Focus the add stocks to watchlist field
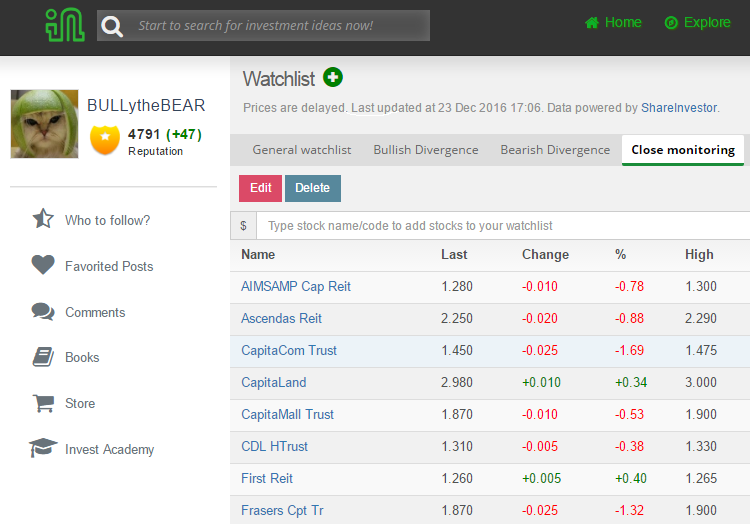This screenshot has width=750, height=524. click(503, 226)
